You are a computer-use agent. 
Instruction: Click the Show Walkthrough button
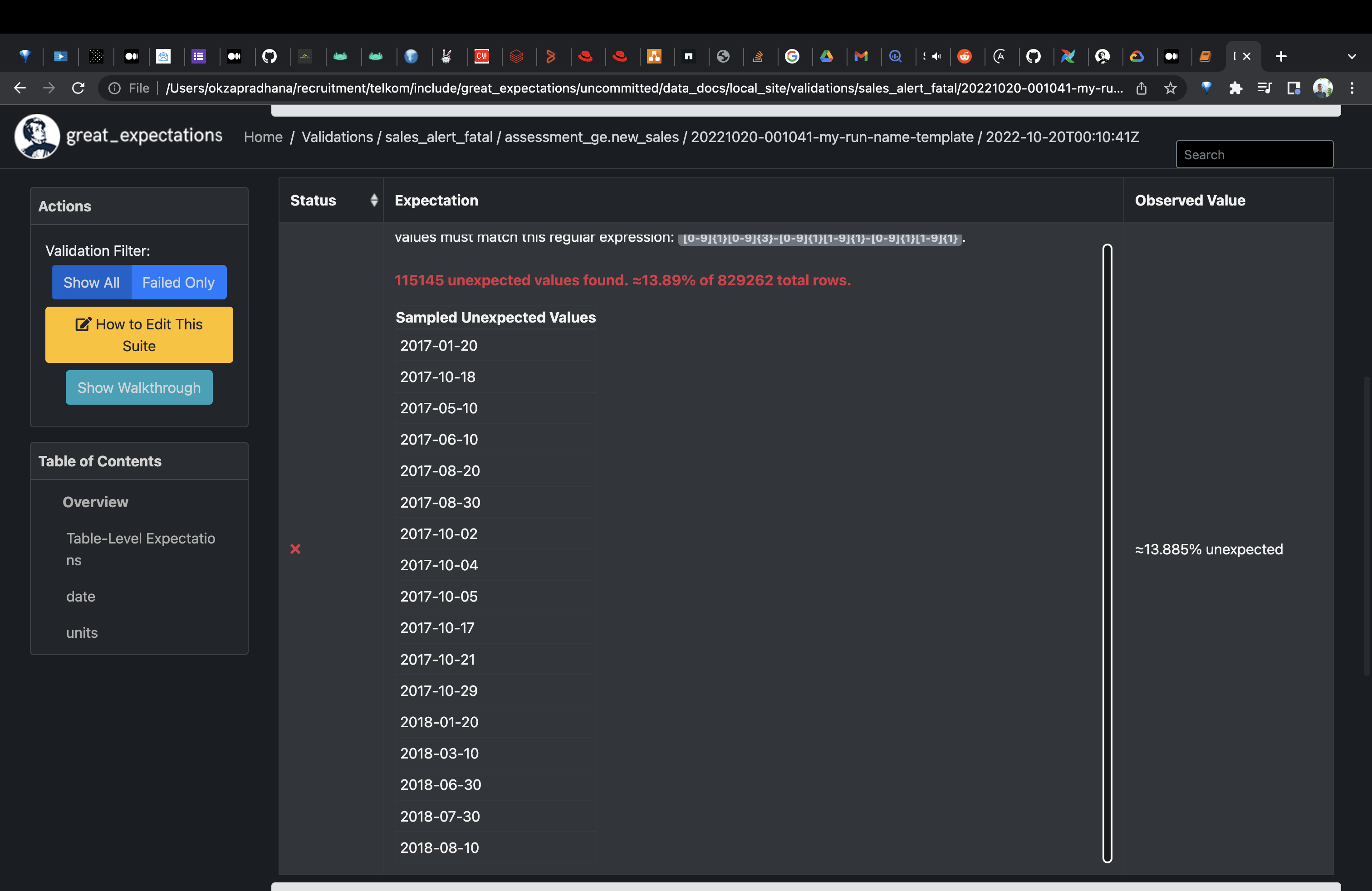click(139, 387)
